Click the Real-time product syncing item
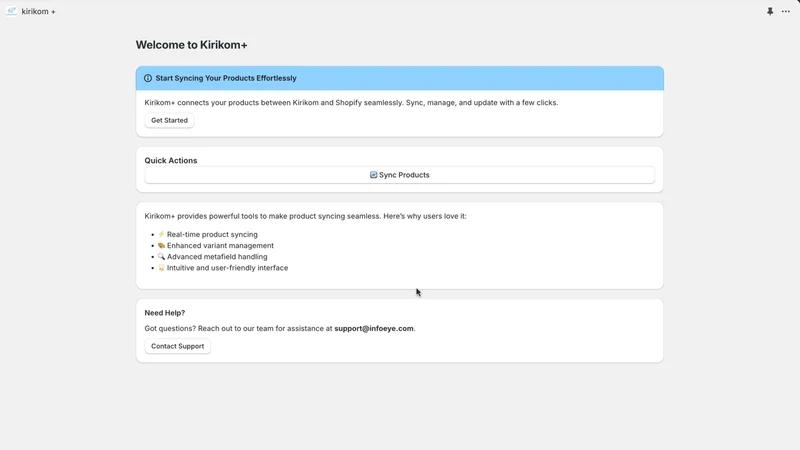This screenshot has height=450, width=800. coord(212,234)
